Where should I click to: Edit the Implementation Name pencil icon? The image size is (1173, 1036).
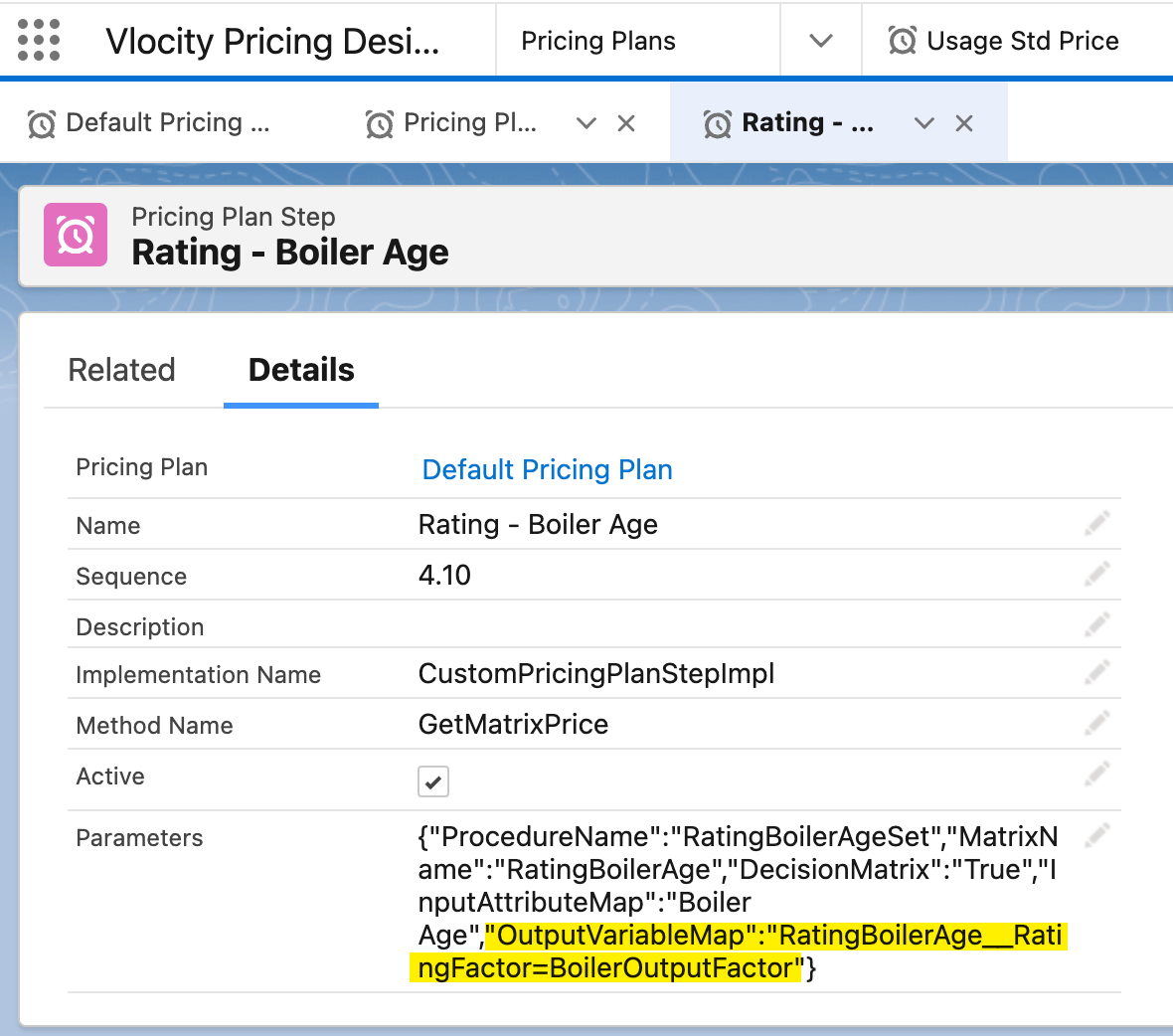(1096, 673)
